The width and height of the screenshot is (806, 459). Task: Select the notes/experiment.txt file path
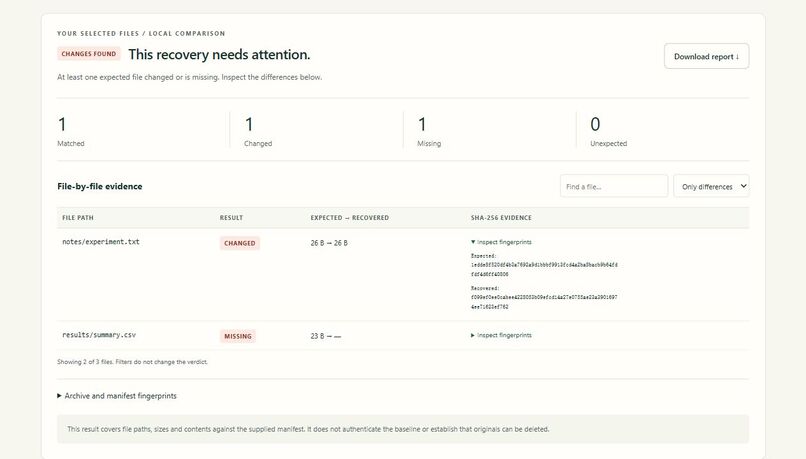101,242
